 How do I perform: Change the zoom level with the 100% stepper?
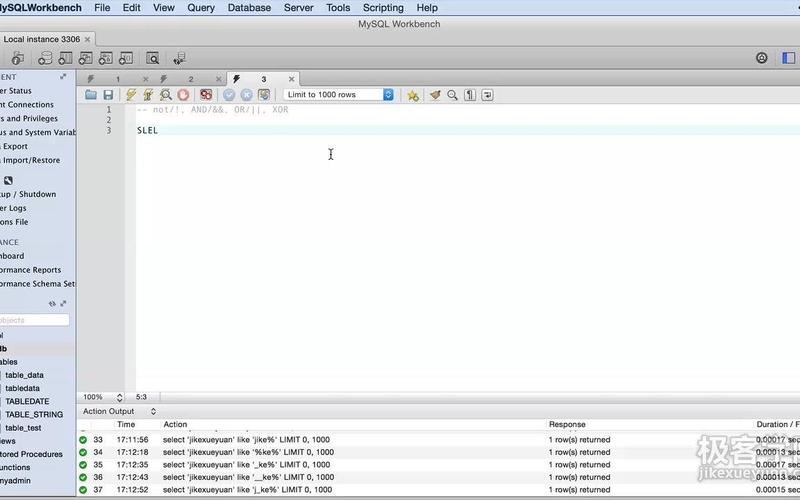(119, 397)
